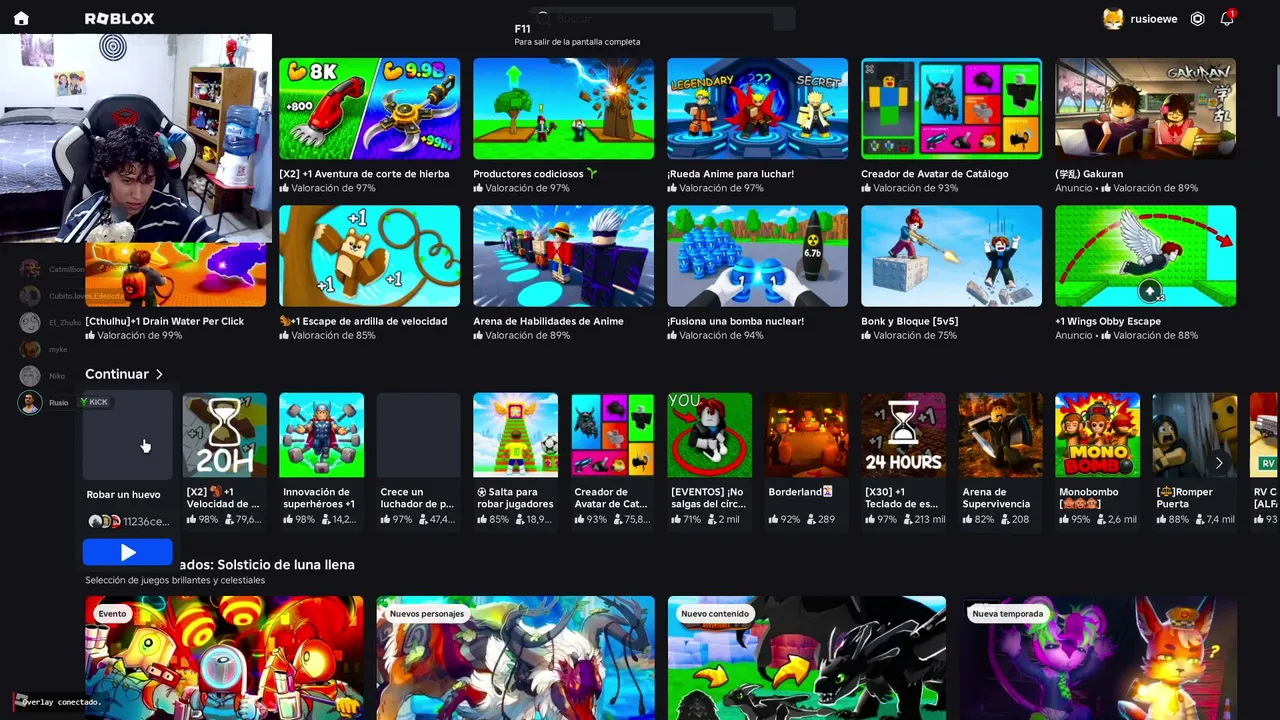Image resolution: width=1280 pixels, height=720 pixels.
Task: Open the ¡Fusiona una bomba nuclear! thumbnail
Action: 757,256
